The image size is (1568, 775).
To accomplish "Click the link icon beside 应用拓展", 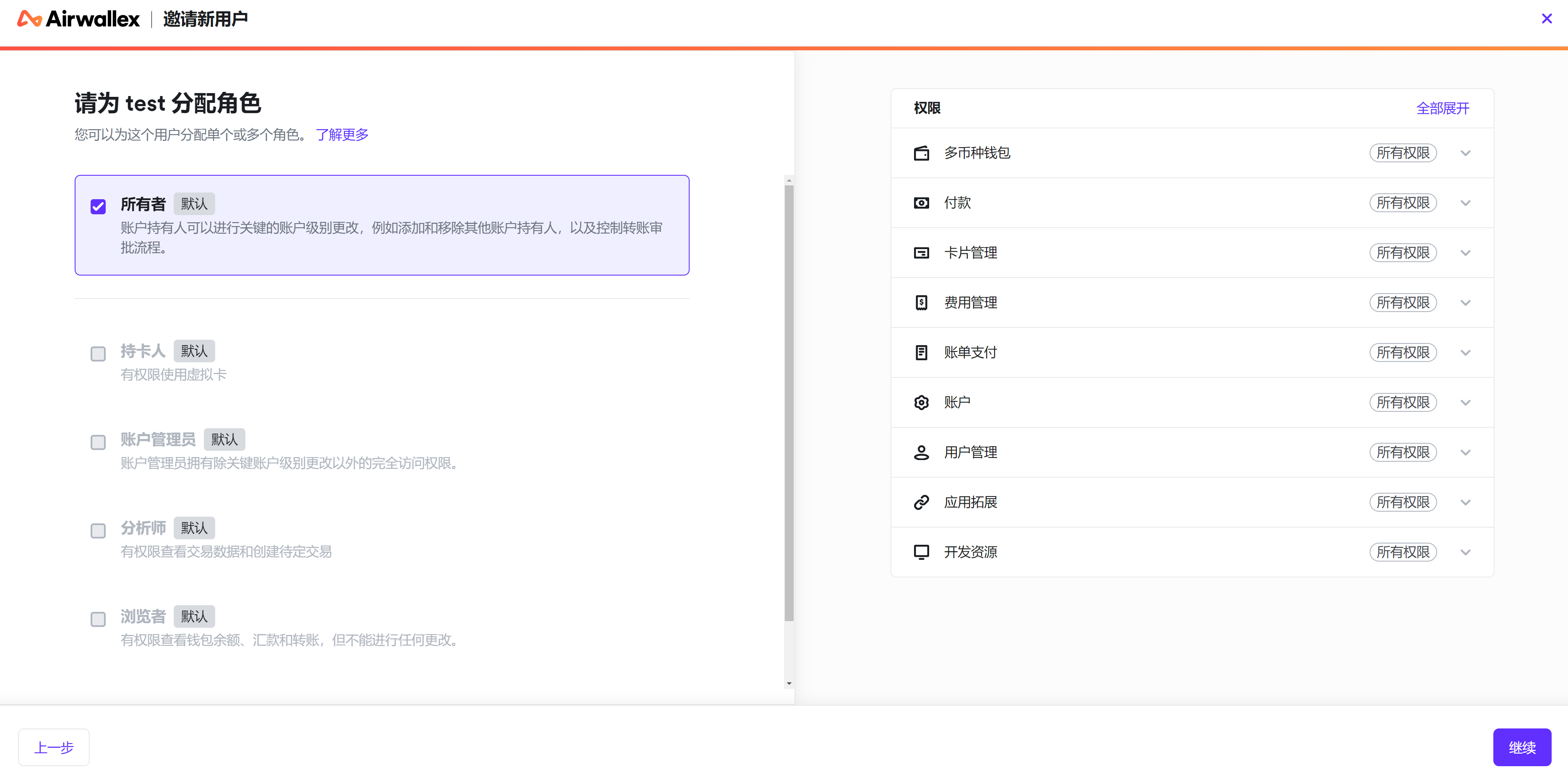I will (x=921, y=502).
